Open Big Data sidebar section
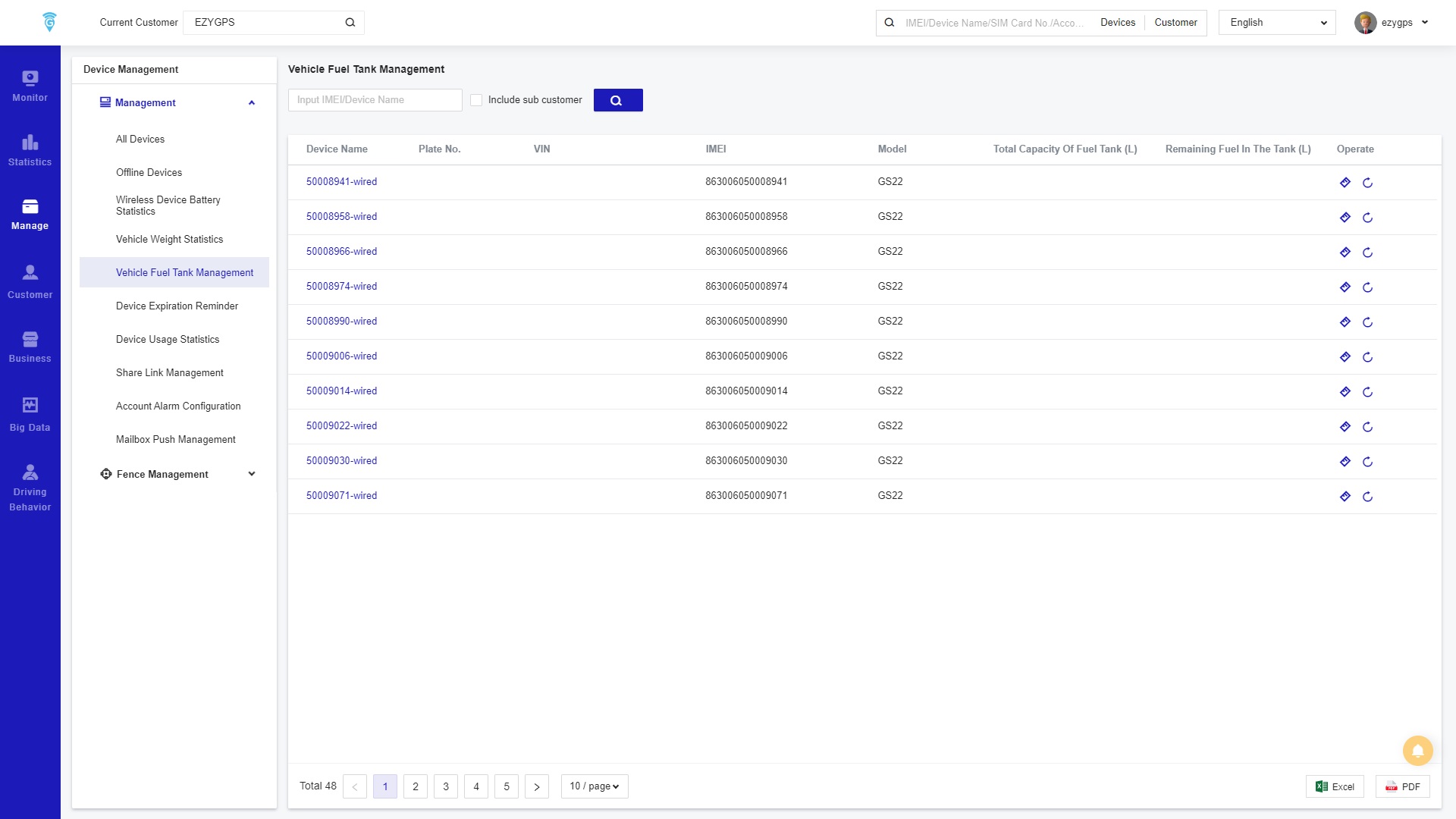The height and width of the screenshot is (819, 1456). click(x=30, y=415)
